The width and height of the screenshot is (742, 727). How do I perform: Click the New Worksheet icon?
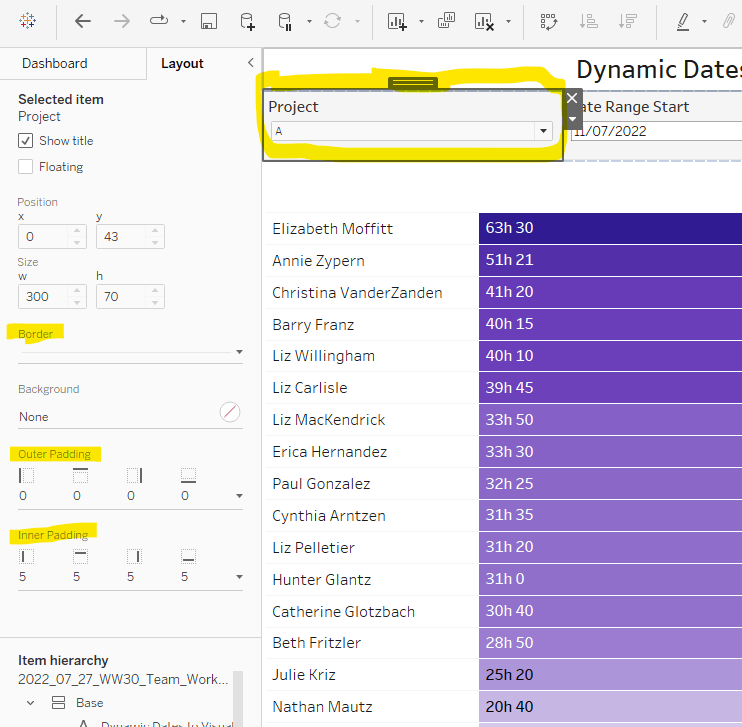[397, 21]
